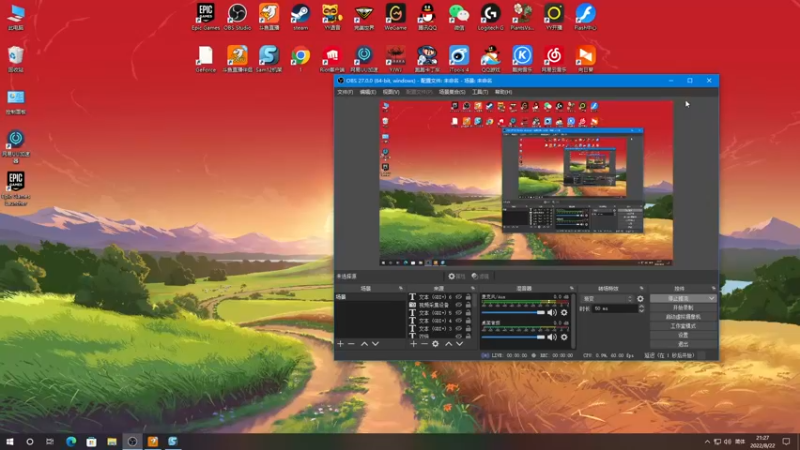800x450 pixels.
Task: Open desktop audio settings gear
Action: [564, 337]
